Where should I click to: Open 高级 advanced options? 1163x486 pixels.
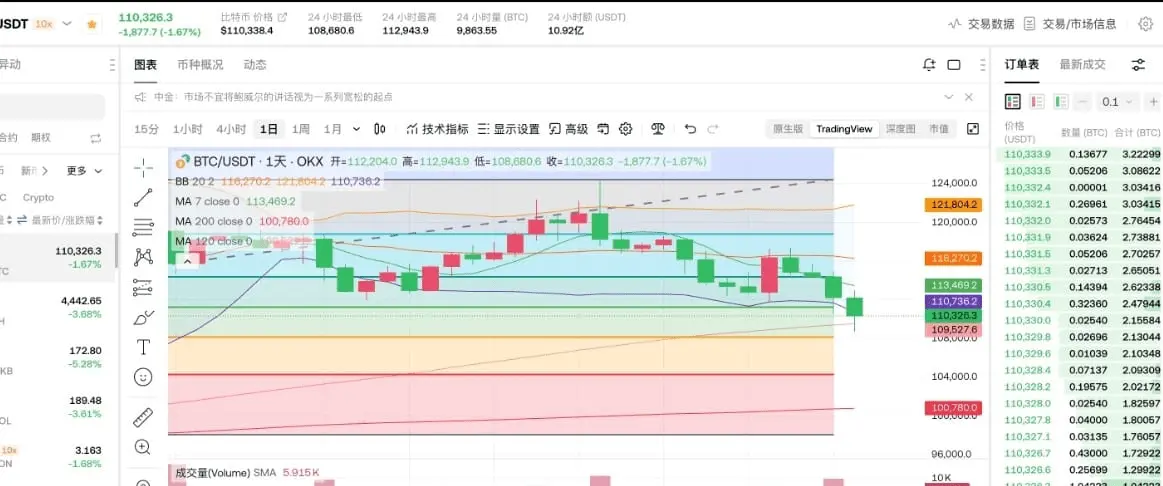coord(568,129)
